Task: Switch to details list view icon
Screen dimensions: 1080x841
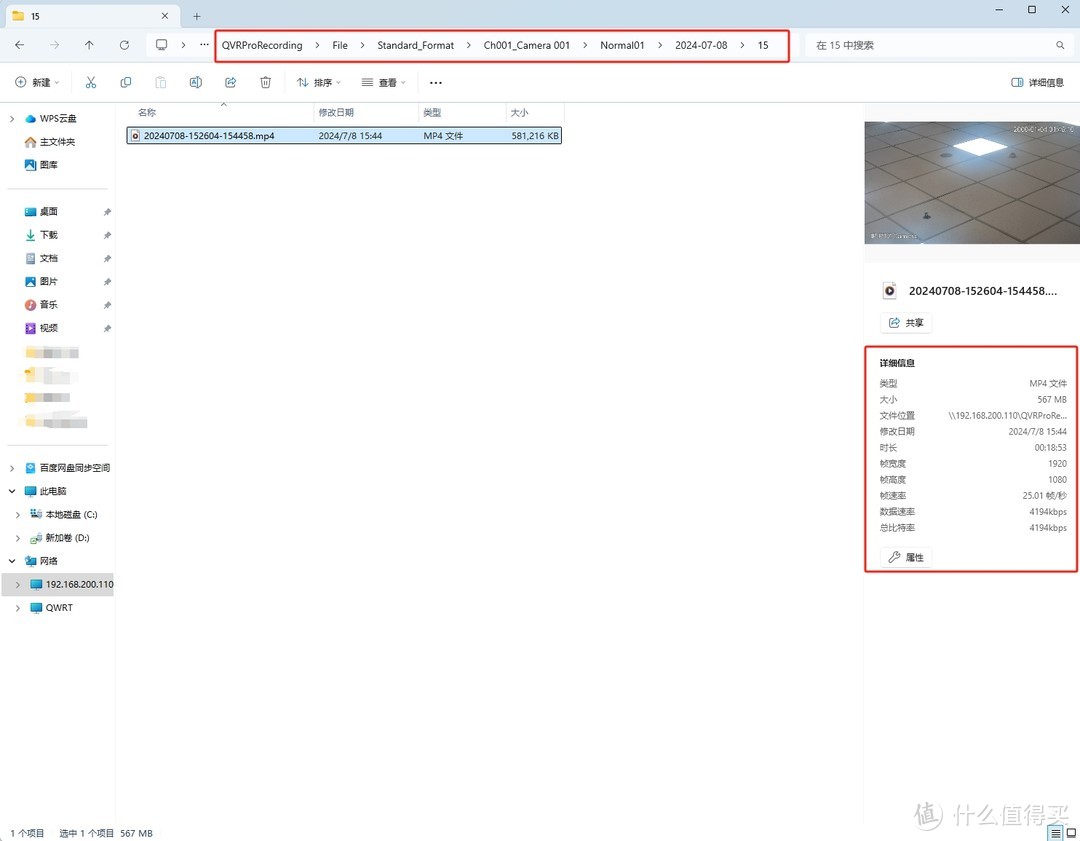Action: pos(1055,833)
